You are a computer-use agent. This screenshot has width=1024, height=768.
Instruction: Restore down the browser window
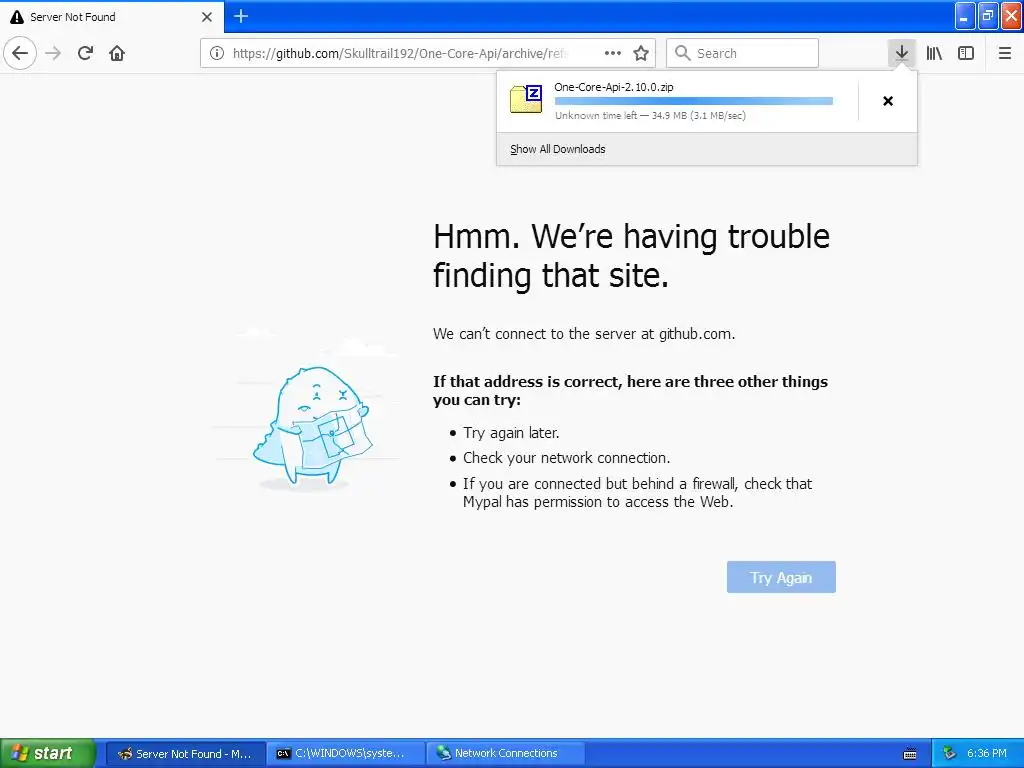(988, 16)
